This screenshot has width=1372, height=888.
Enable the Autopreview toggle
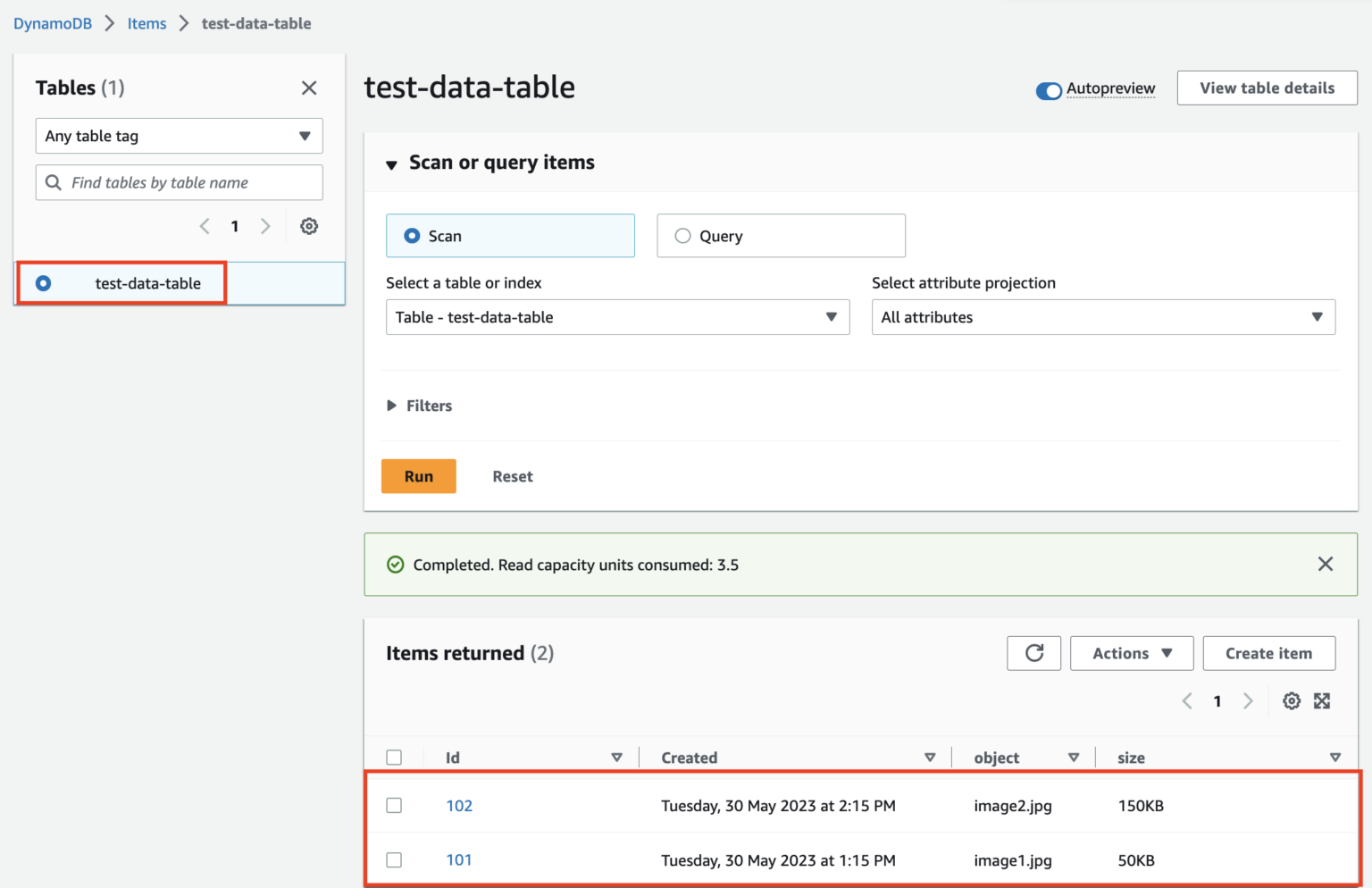(x=1049, y=90)
